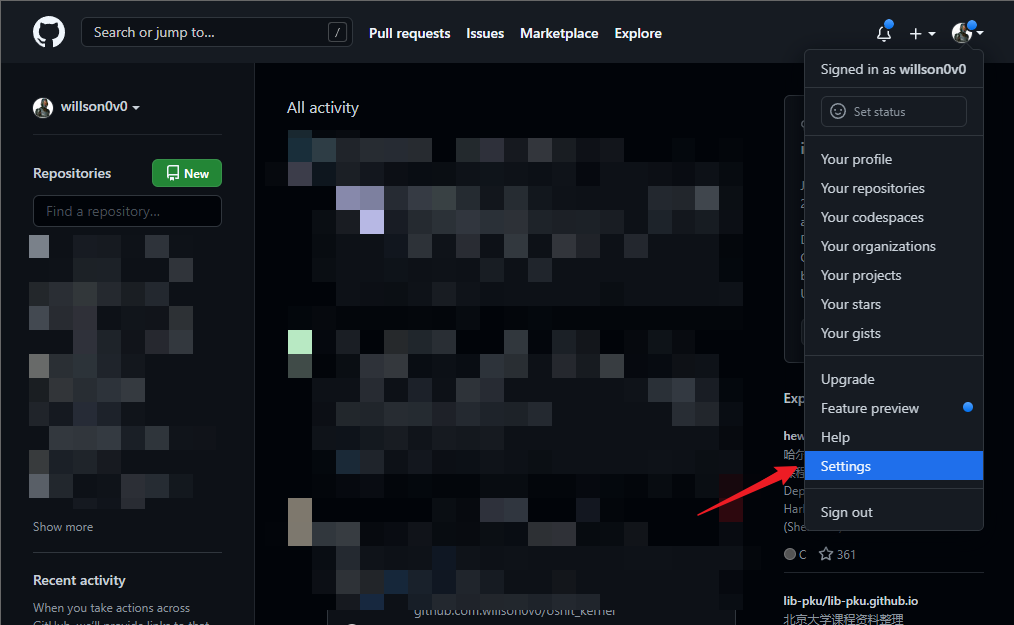The height and width of the screenshot is (625, 1014).
Task: Go to Marketplace in top navigation
Action: [x=559, y=33]
